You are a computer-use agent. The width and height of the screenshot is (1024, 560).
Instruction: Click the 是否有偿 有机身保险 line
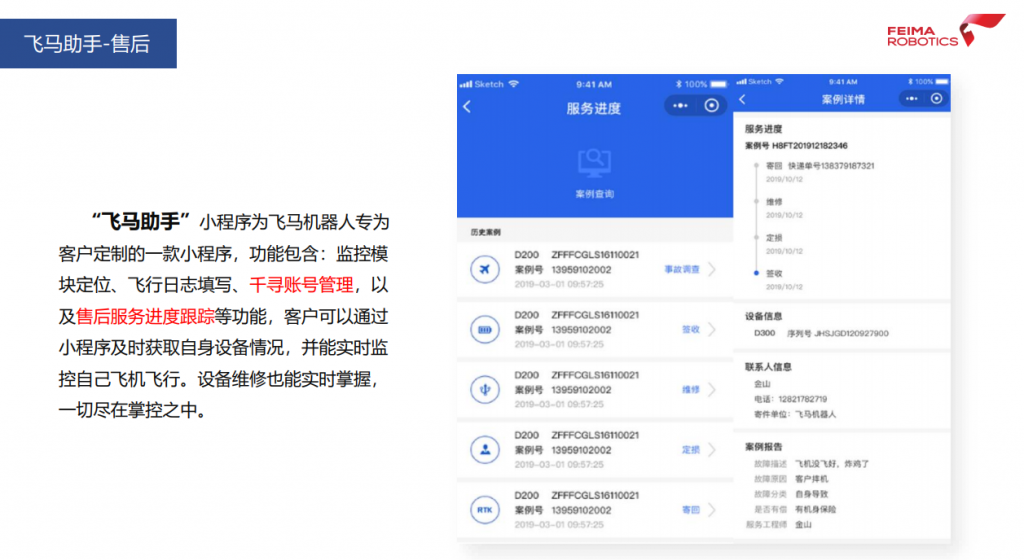click(795, 509)
